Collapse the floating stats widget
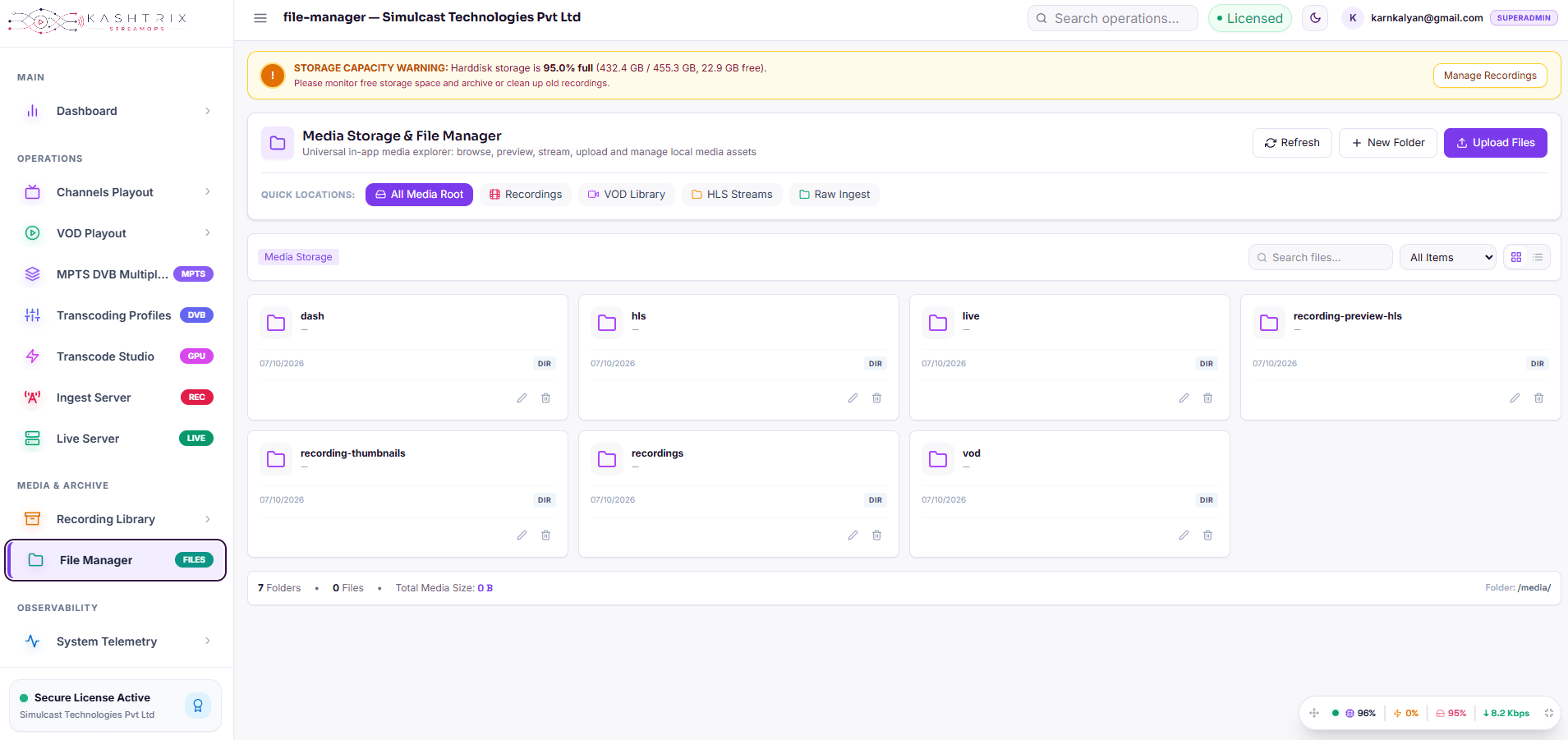The width and height of the screenshot is (1568, 740). [x=1549, y=713]
